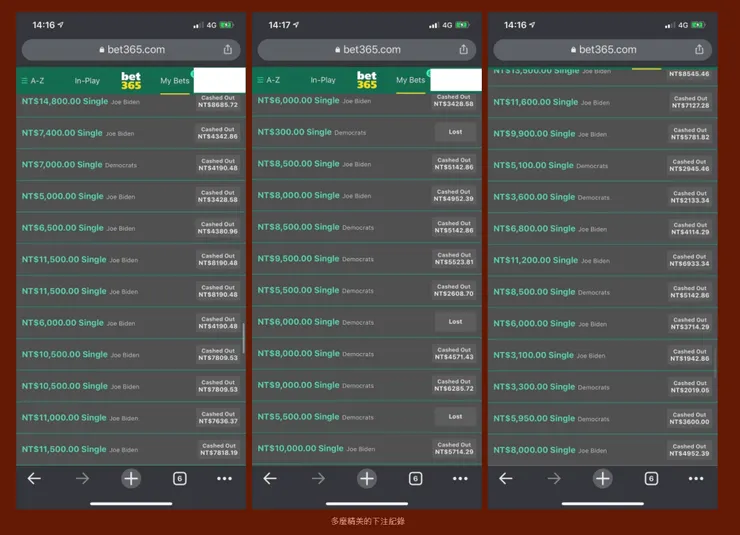Tap the forward arrow in the middle phone
Screen dimensions: 740x535
(x=319, y=478)
